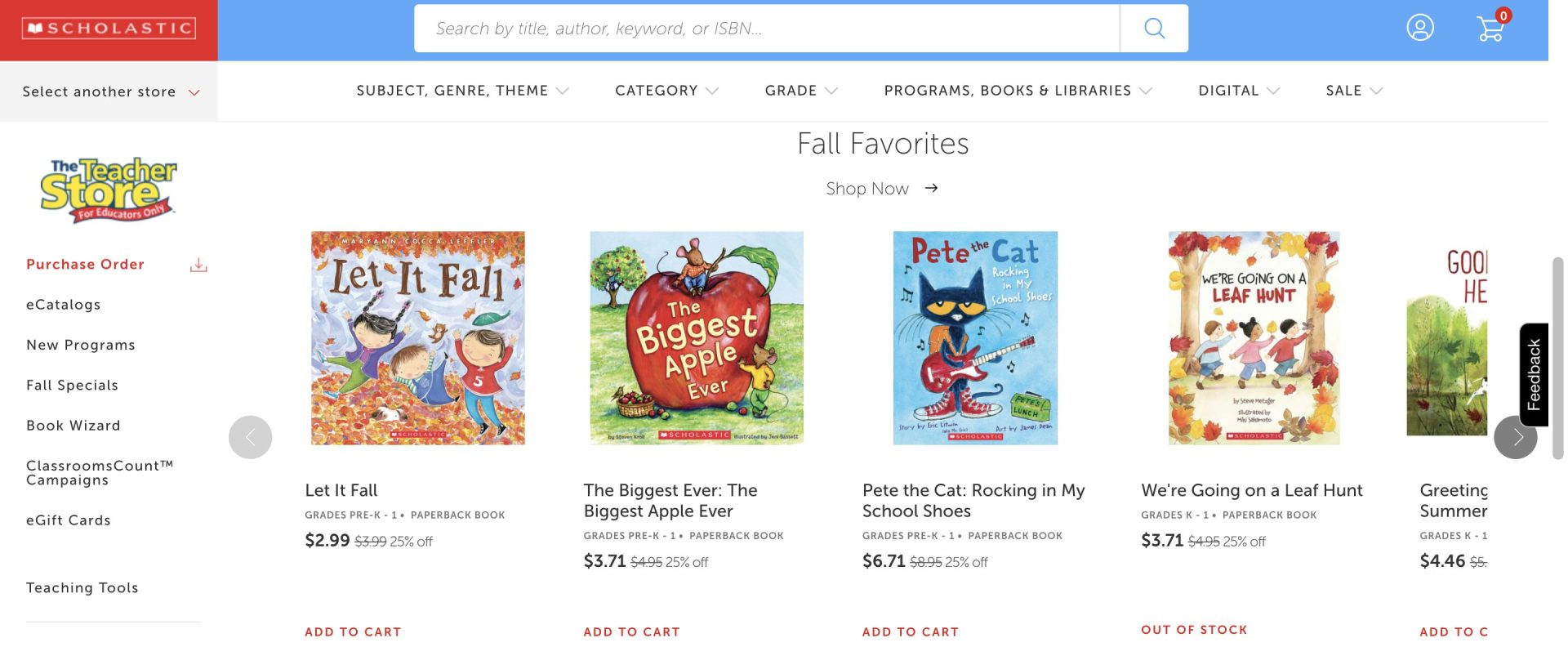This screenshot has height=647, width=1568.
Task: Click the search magnifier icon
Action: pyautogui.click(x=1154, y=29)
